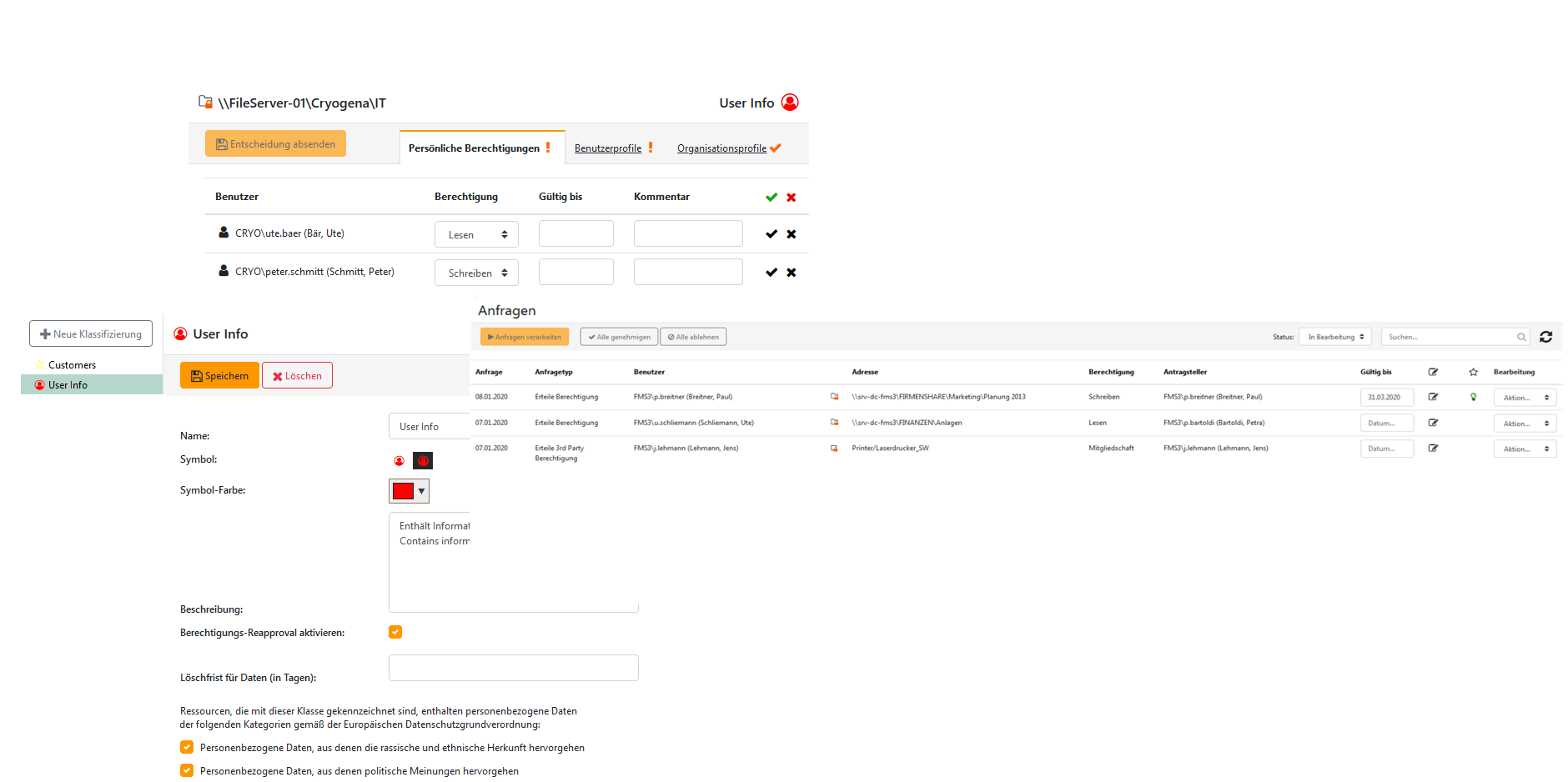Click the red reject-all X in header
The width and height of the screenshot is (1568, 782).
pyautogui.click(x=791, y=198)
